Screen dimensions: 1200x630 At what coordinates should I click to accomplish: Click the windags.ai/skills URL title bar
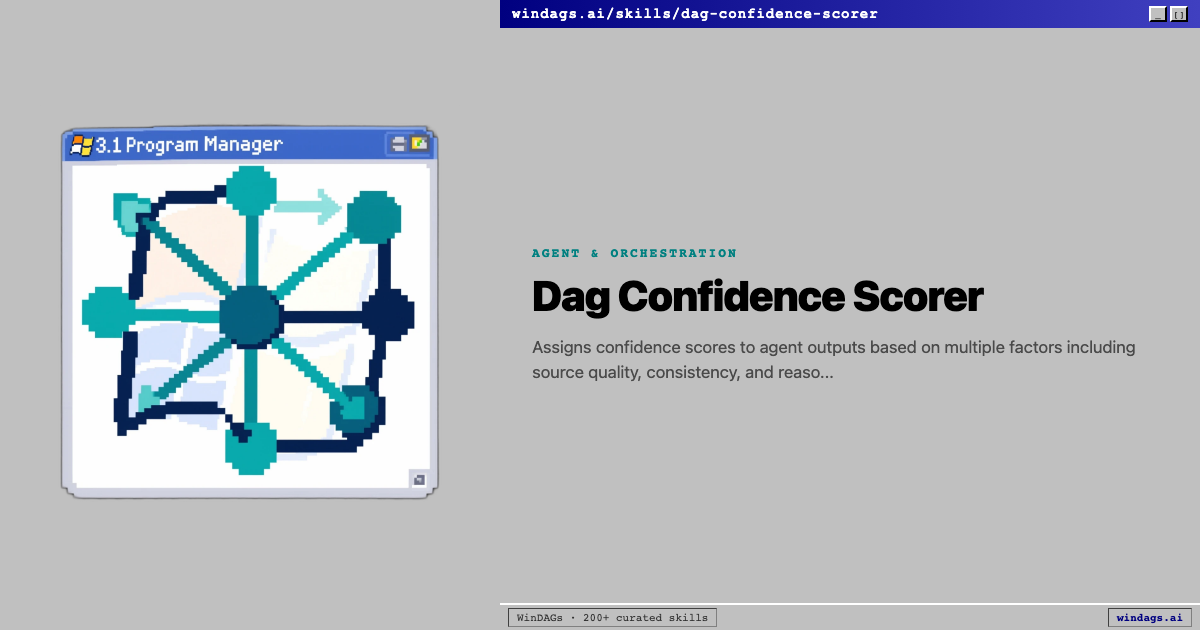pyautogui.click(x=694, y=14)
